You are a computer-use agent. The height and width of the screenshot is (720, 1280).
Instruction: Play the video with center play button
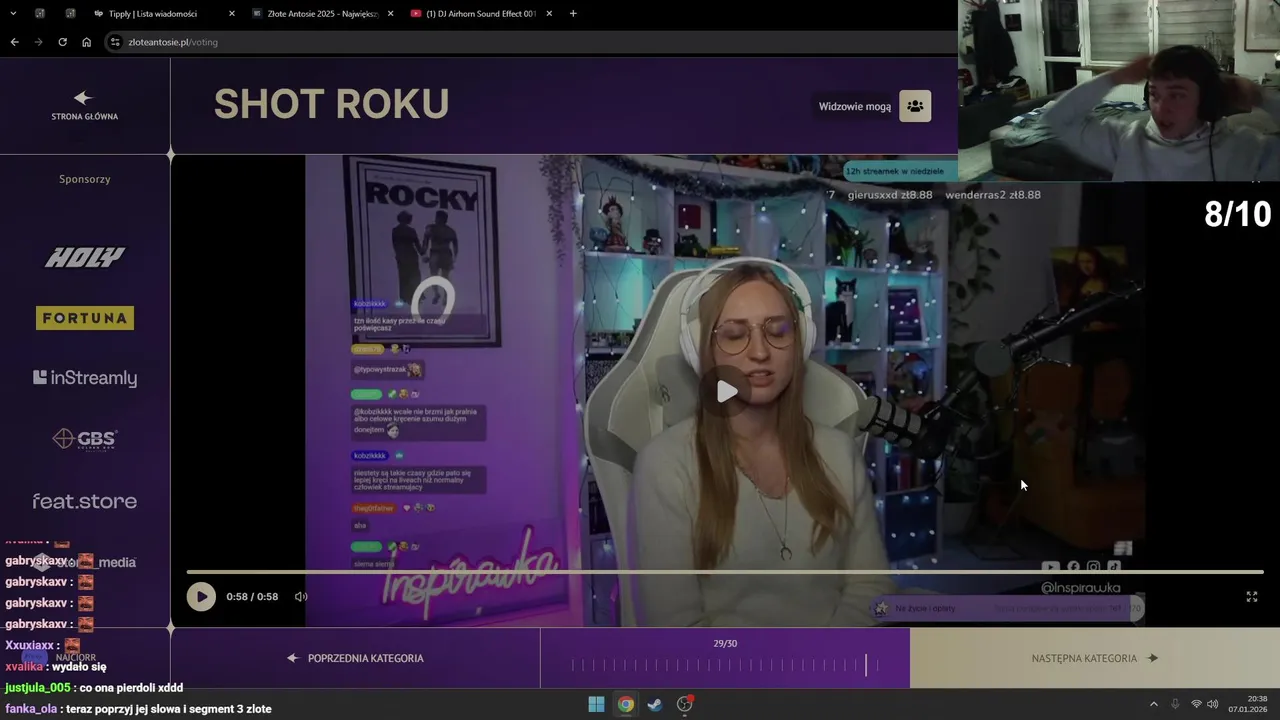[x=727, y=391]
